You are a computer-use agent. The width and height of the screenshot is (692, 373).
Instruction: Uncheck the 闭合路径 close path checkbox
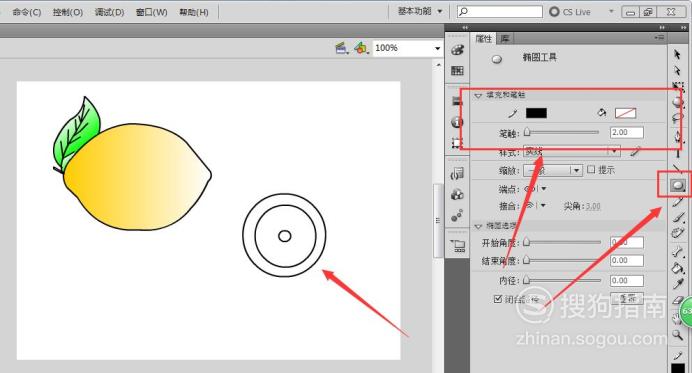coord(498,299)
